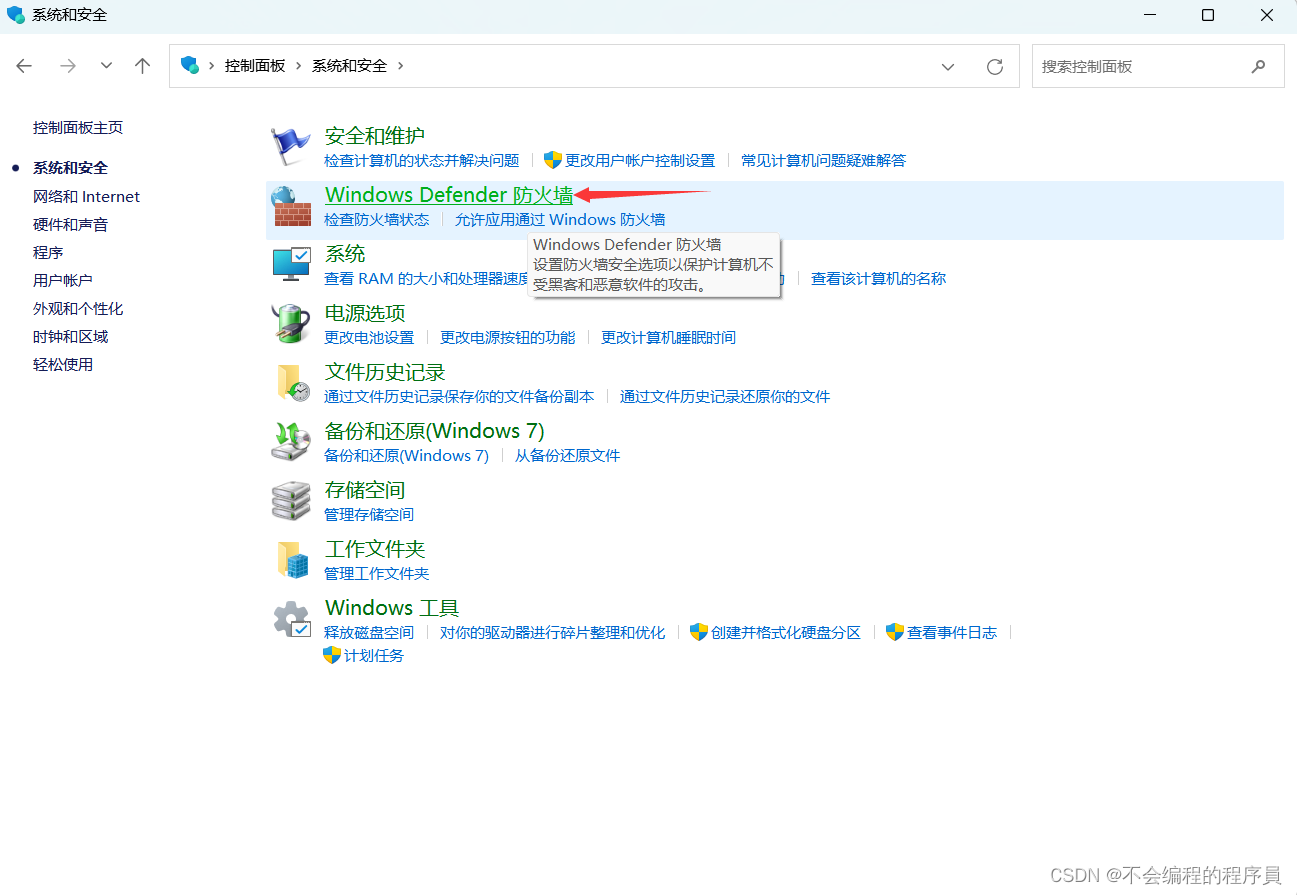
Task: Click 允许应用通过 Windows 防火墙 link
Action: [x=560, y=220]
